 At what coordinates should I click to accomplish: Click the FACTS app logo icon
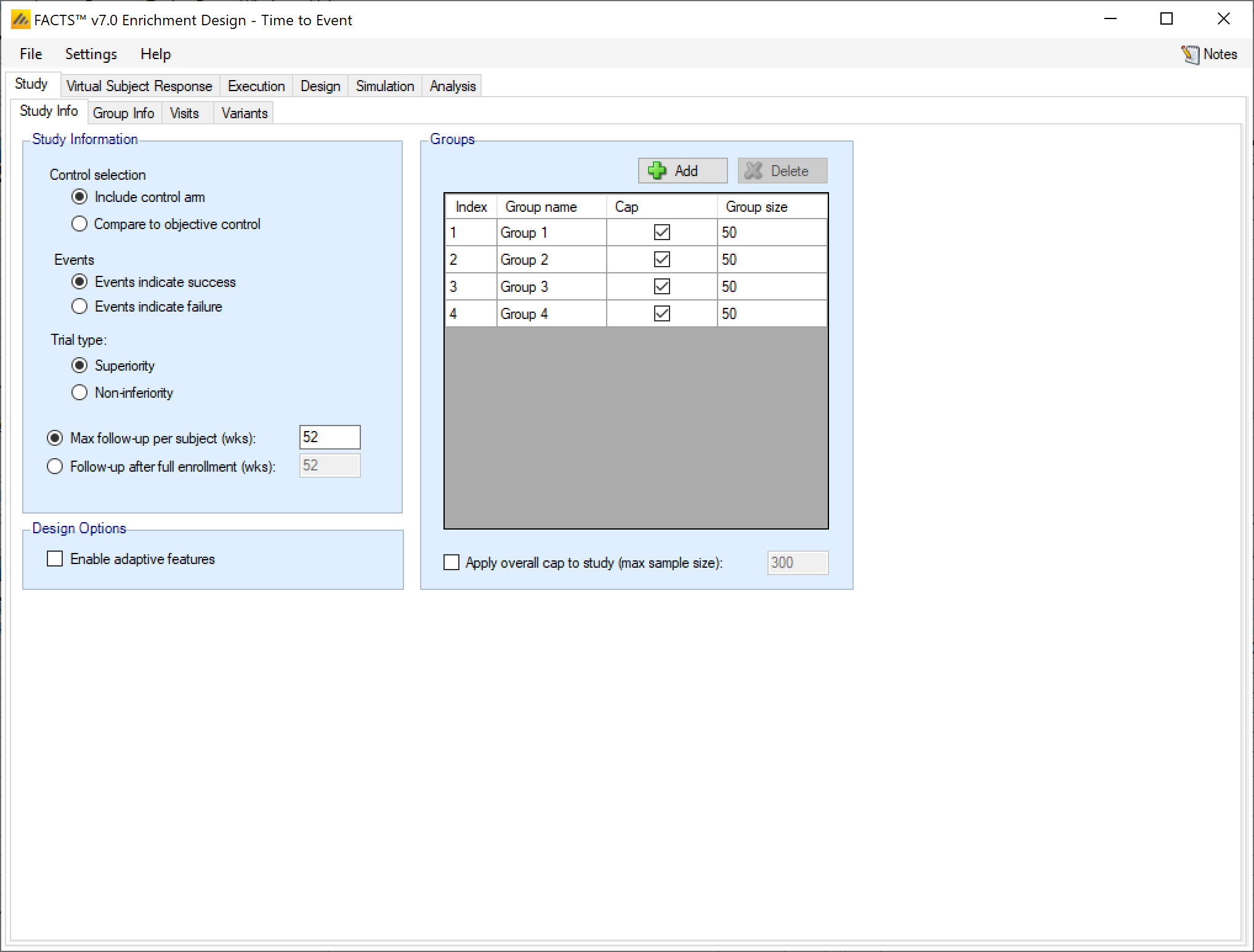pos(20,20)
